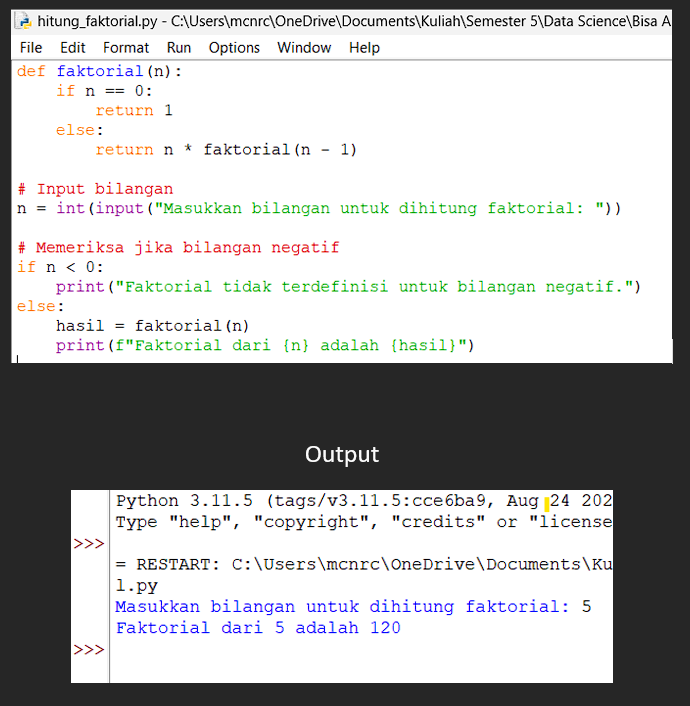Place cursor on the 'def faktorial(n):' line
The image size is (690, 706).
[100, 71]
